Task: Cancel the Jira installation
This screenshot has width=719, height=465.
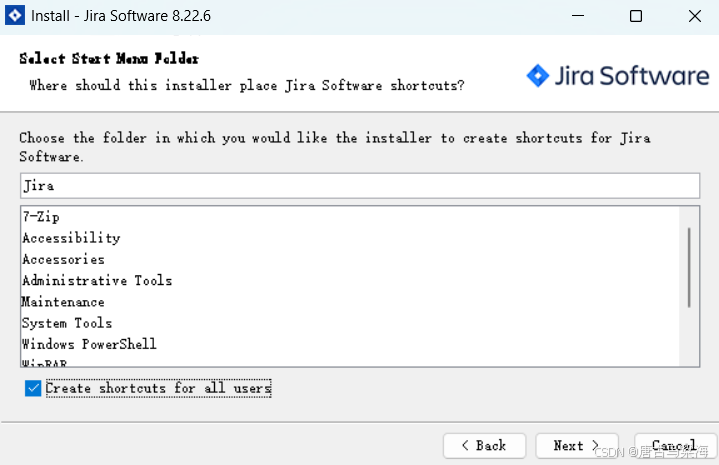Action: pyautogui.click(x=675, y=445)
